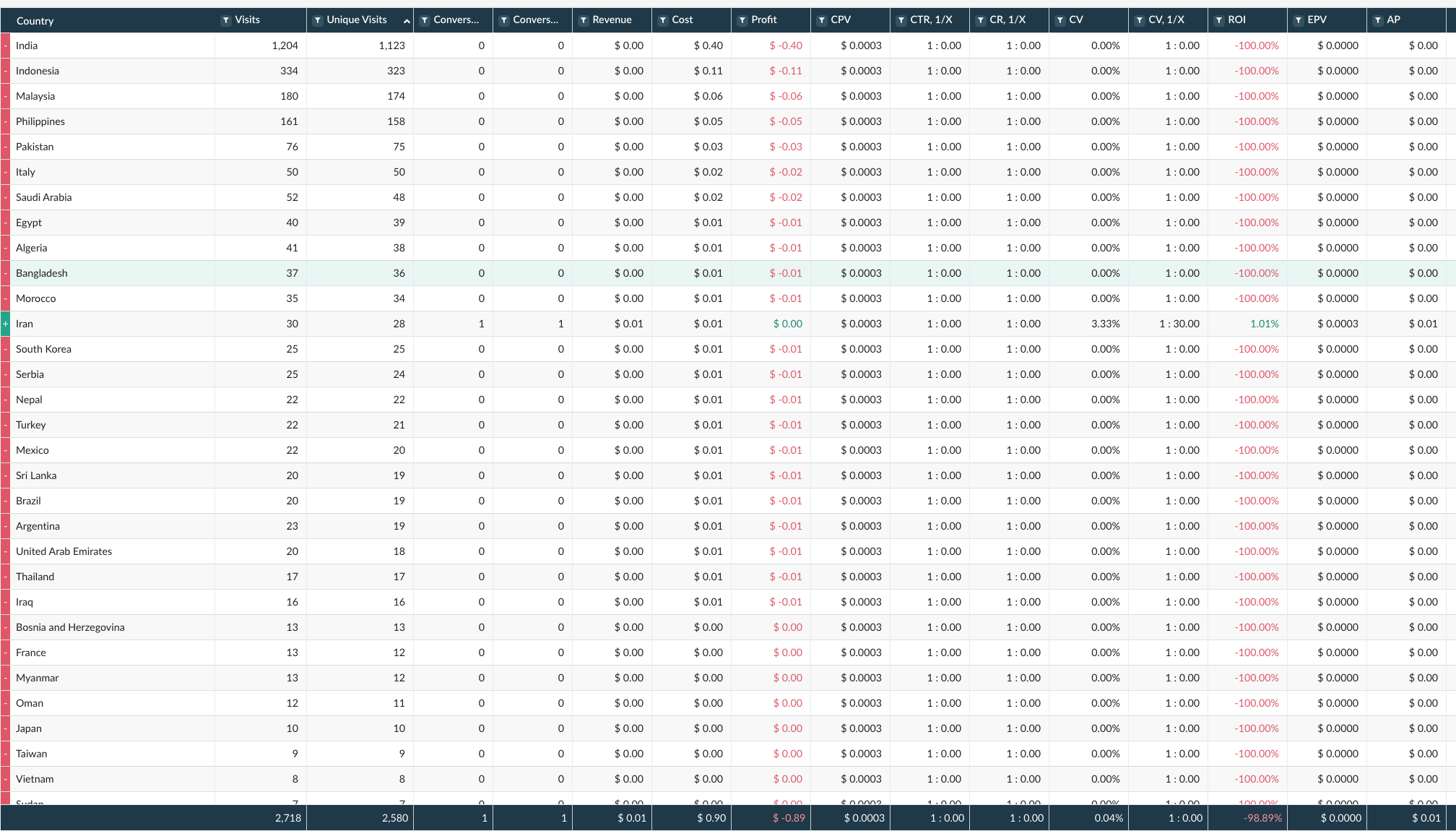This screenshot has width=1456, height=831.
Task: Click the ROI column filter icon
Action: point(1219,20)
